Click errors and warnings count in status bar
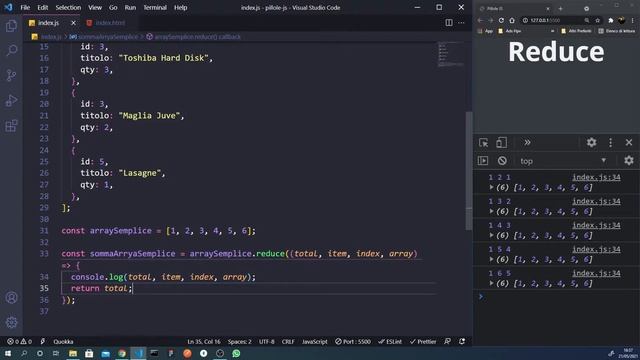Viewport: 640px width, 360px height. 19,342
